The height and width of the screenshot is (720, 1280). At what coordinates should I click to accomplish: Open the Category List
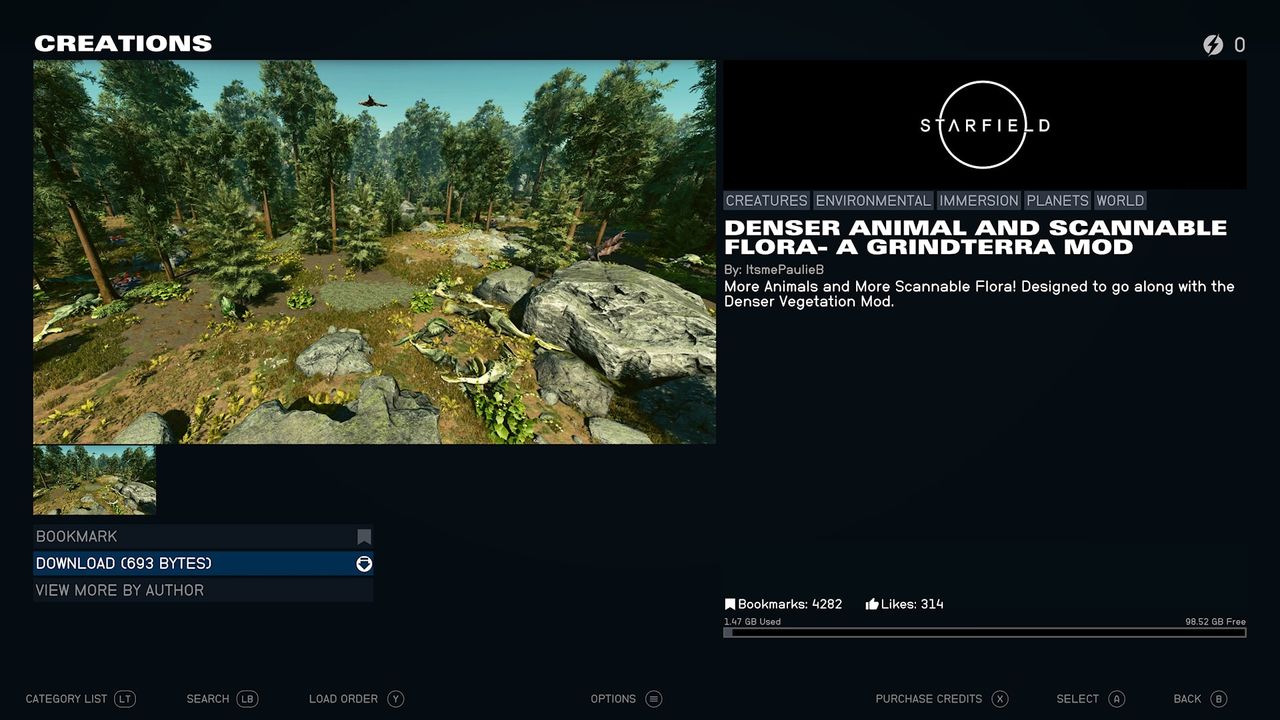pos(66,699)
